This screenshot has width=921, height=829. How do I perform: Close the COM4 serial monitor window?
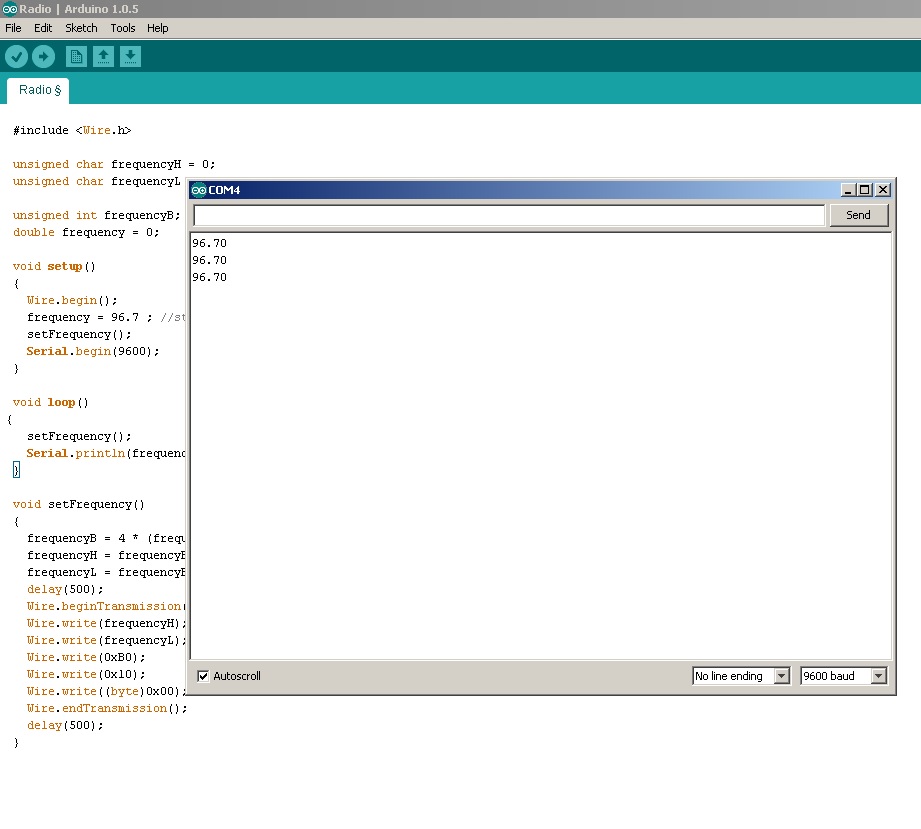pos(882,190)
